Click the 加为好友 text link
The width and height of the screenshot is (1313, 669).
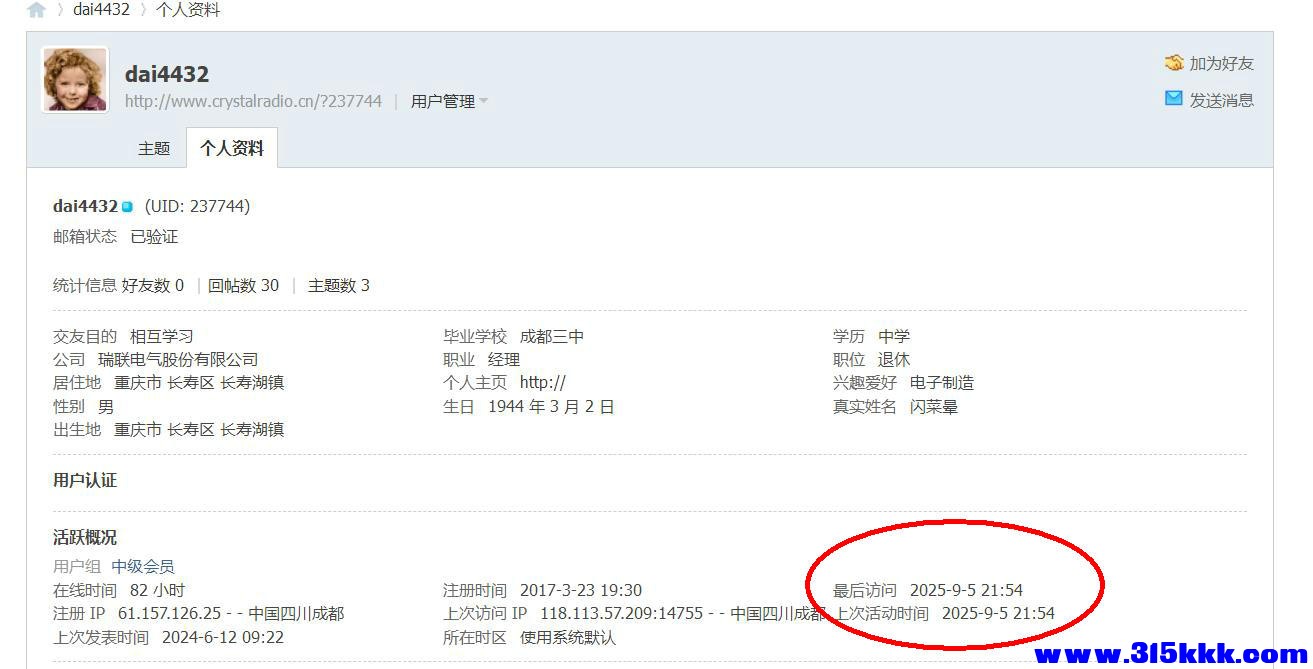(1221, 64)
